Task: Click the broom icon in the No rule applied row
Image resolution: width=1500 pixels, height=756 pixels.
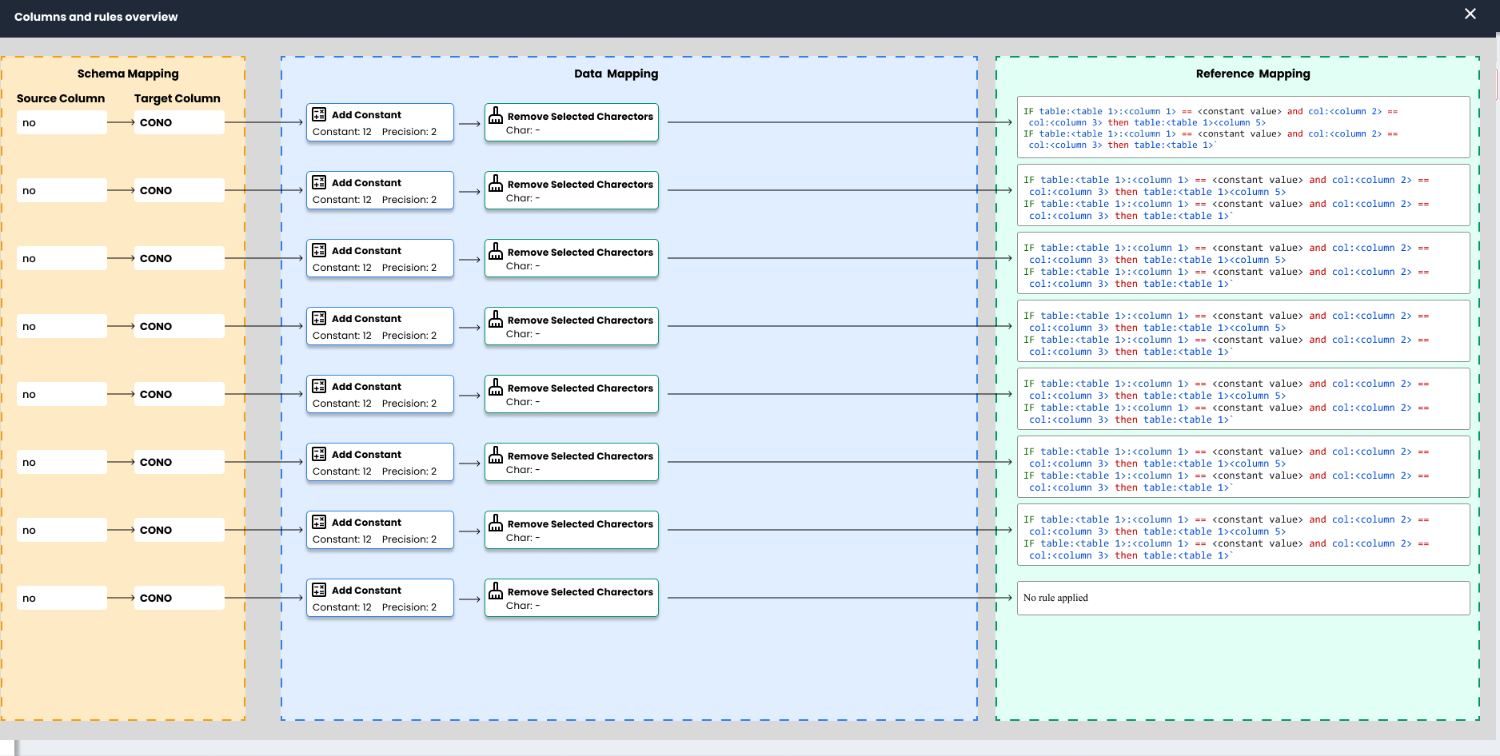Action: point(495,591)
